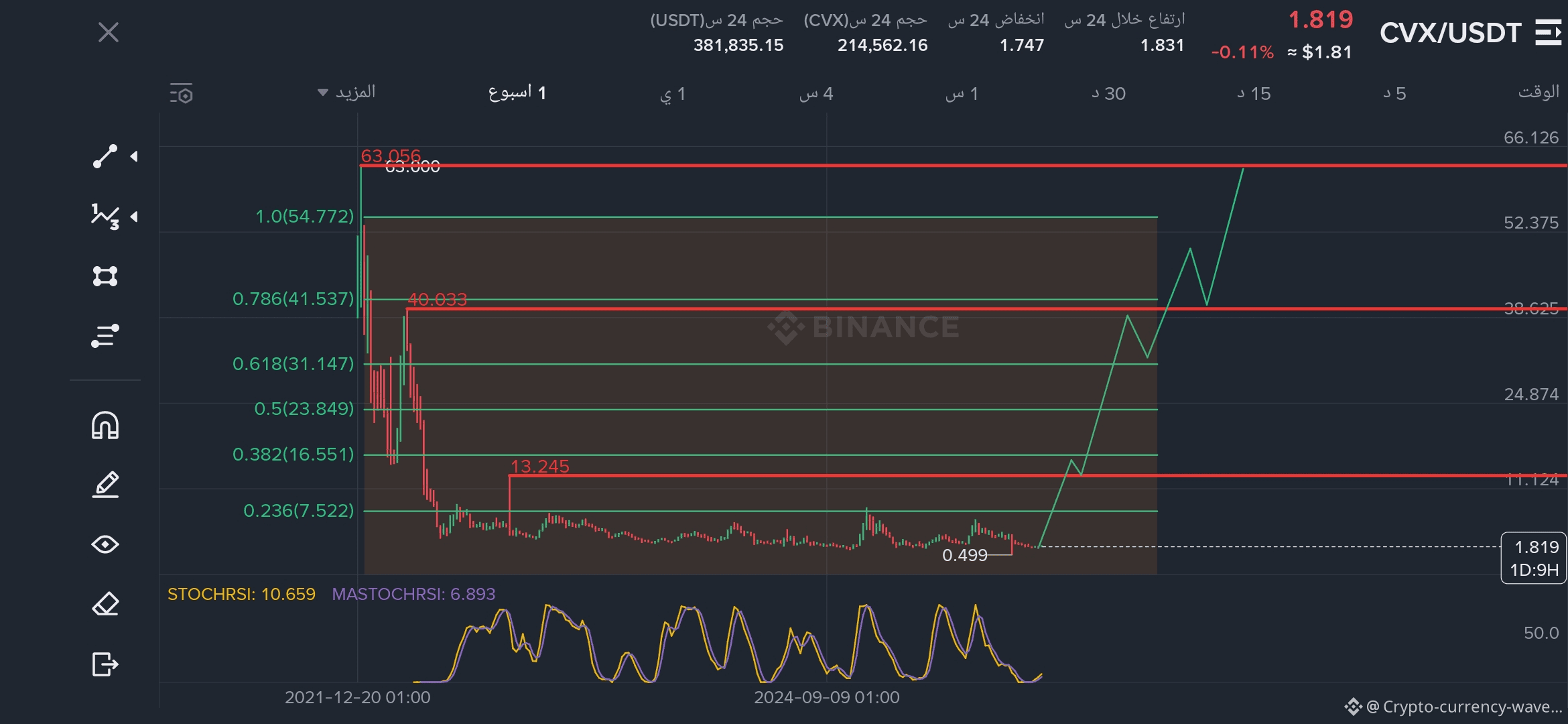The image size is (1568, 724).
Task: Toggle the magnet snap mode
Action: (105, 426)
